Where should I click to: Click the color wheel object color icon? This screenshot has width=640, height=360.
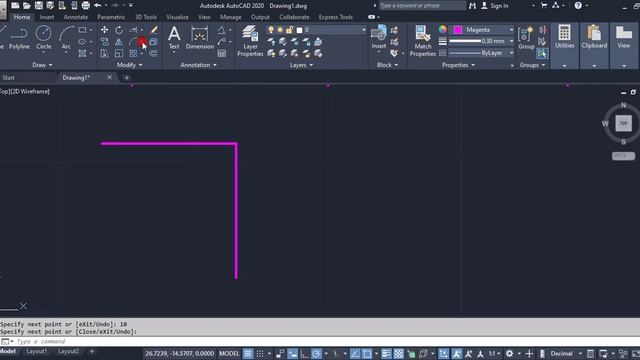(x=443, y=29)
